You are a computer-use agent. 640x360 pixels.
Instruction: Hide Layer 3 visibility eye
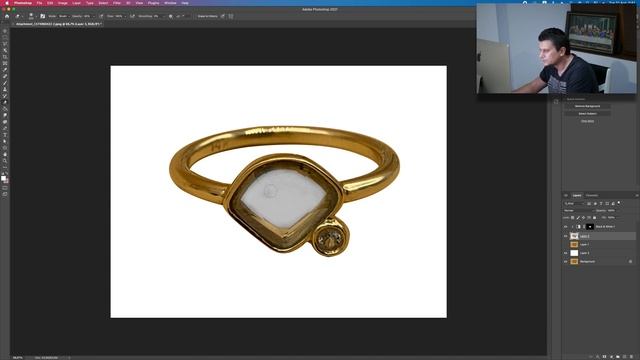pos(566,253)
